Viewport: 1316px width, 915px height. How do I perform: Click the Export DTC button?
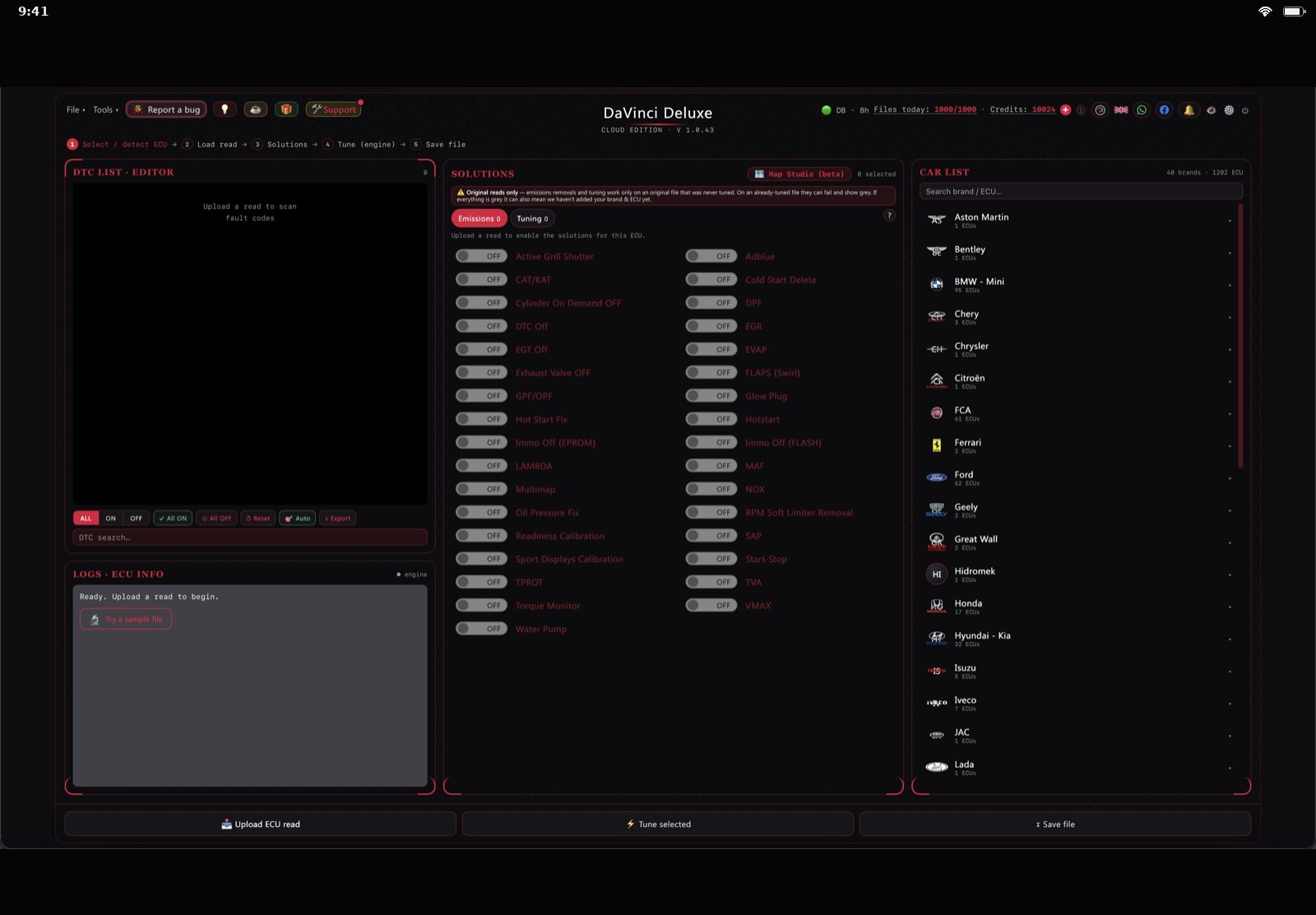click(x=337, y=518)
